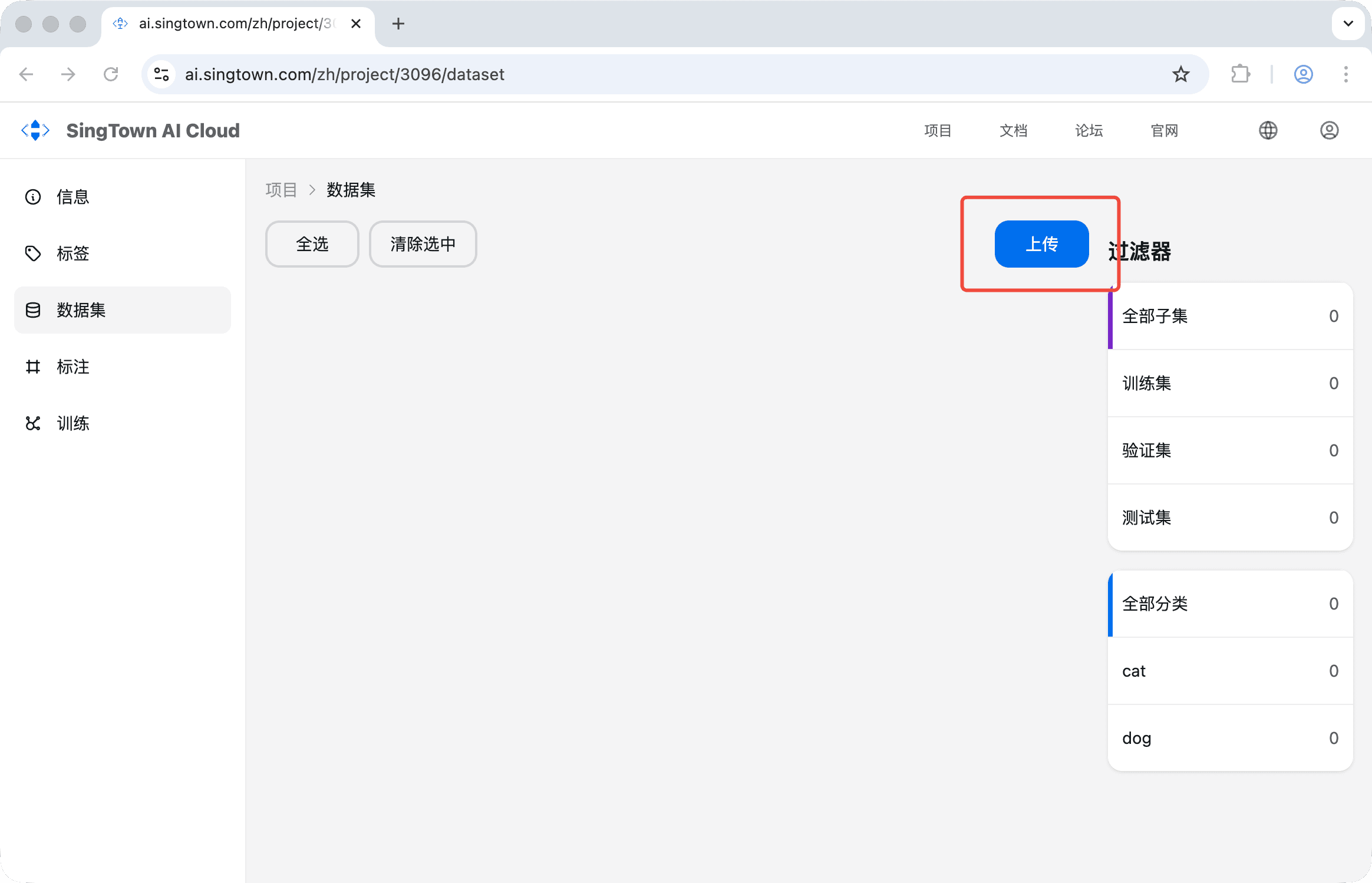Screen dimensions: 1372x883
Task: Click the SingTown logo icon
Action: tap(35, 130)
